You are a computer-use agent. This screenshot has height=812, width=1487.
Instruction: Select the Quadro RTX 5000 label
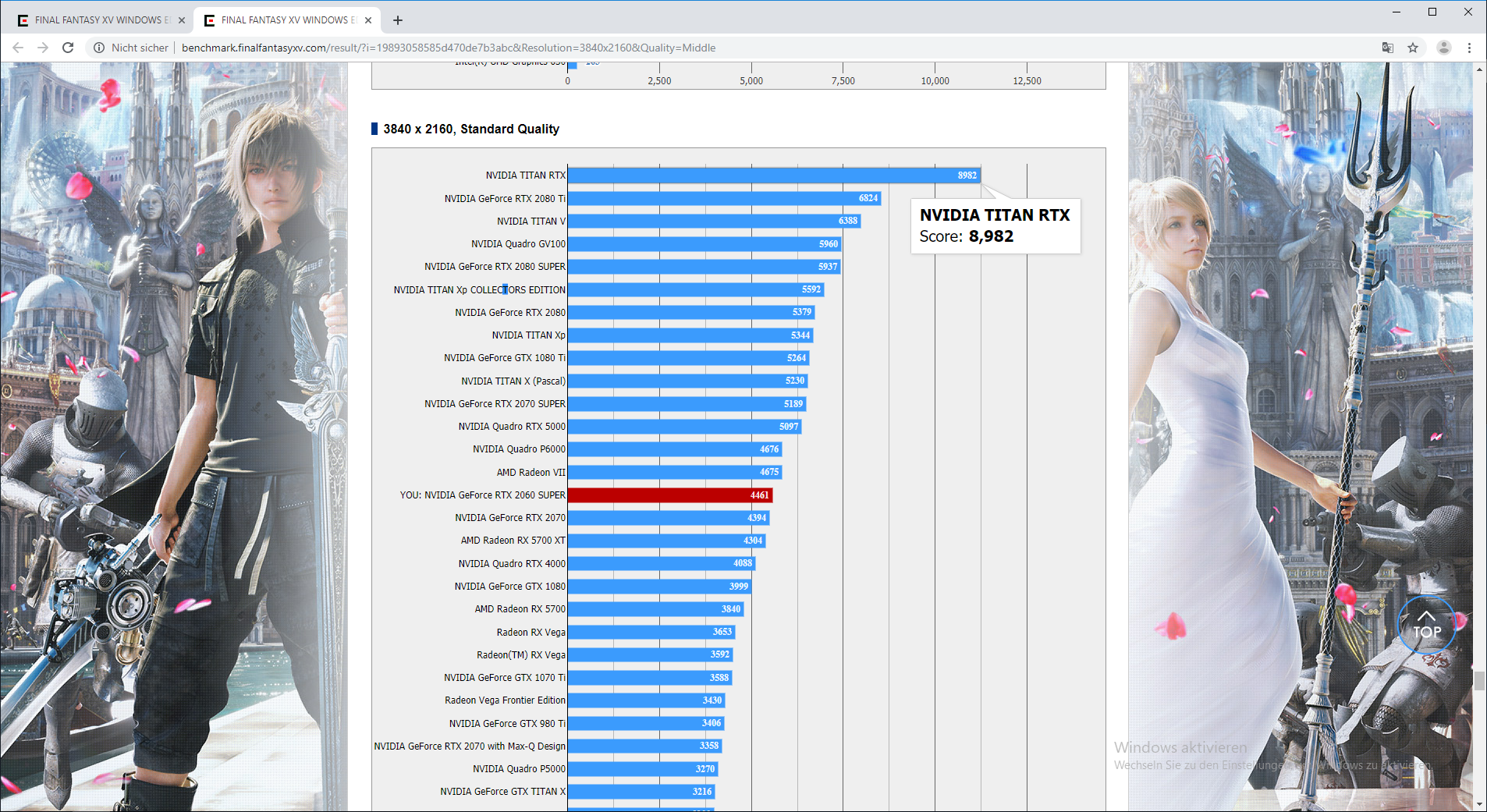tap(512, 427)
